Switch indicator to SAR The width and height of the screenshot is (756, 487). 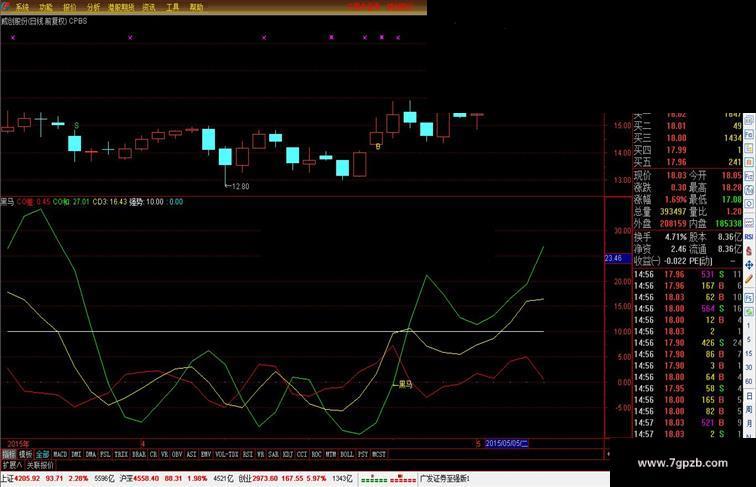[273, 454]
